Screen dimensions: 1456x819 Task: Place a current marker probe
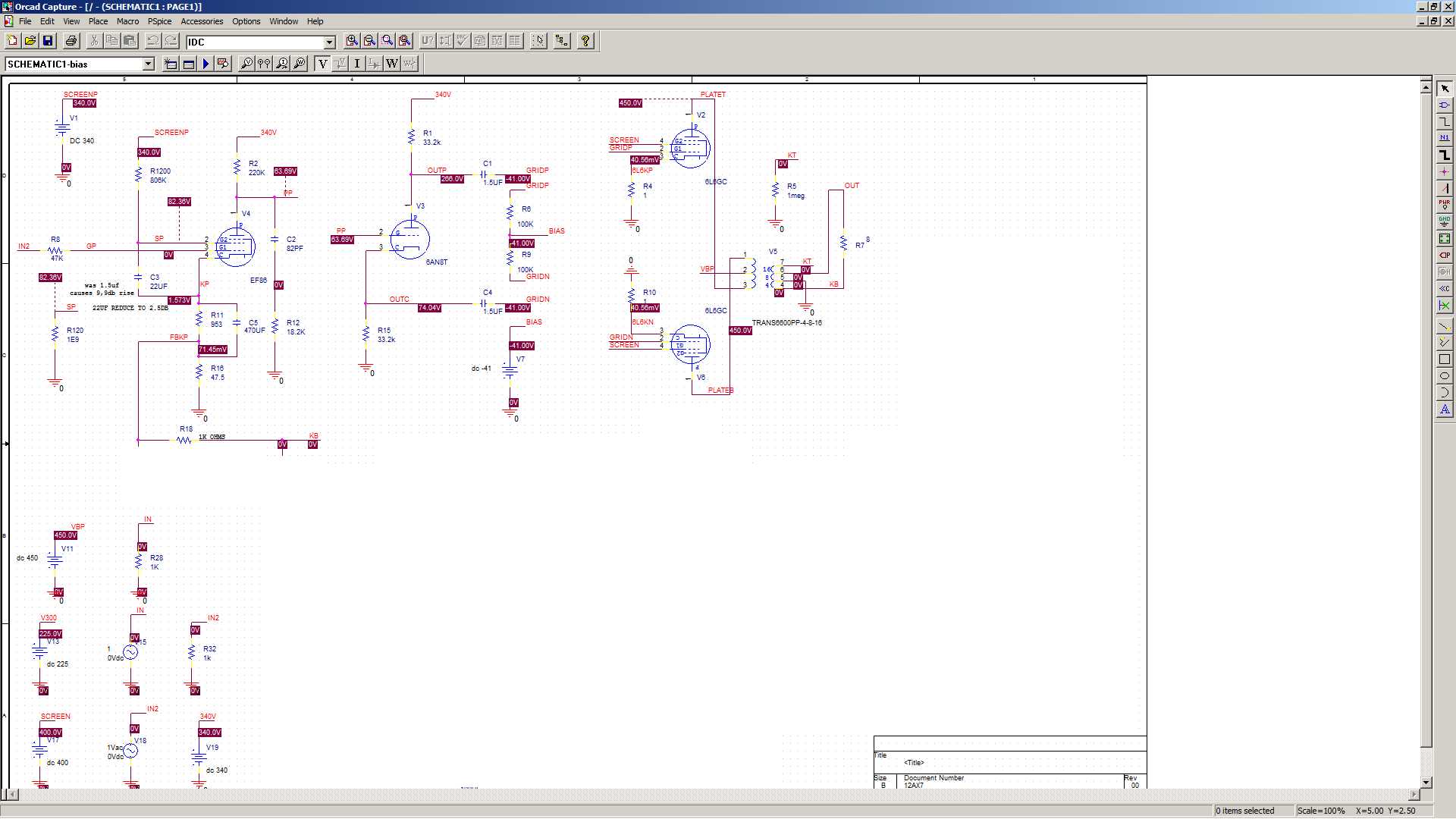coord(282,64)
